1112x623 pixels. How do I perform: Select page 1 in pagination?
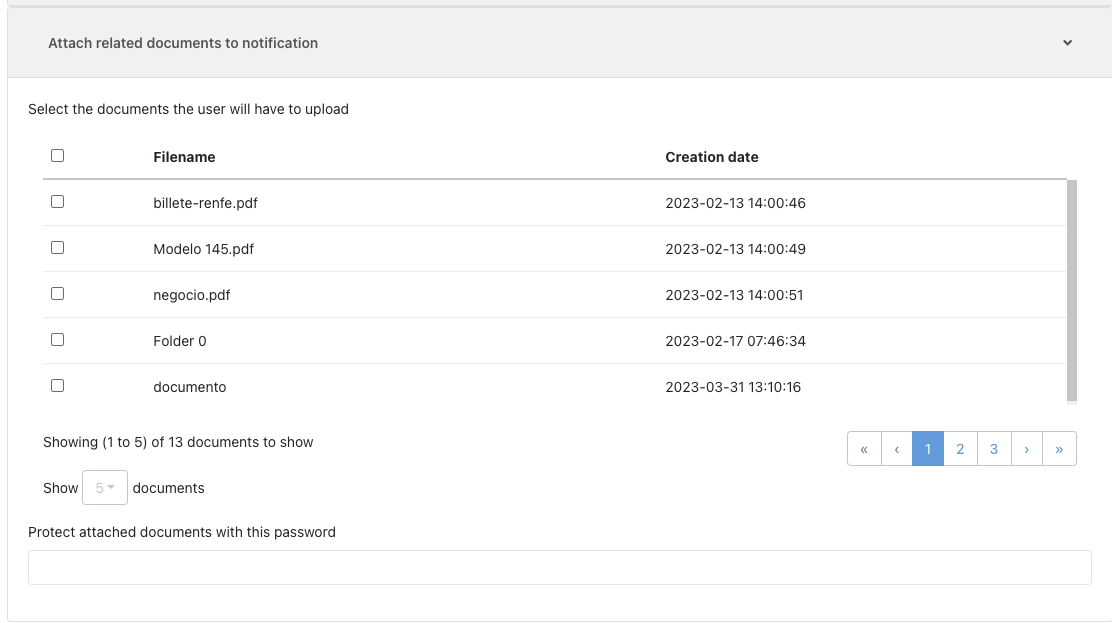[x=928, y=449]
